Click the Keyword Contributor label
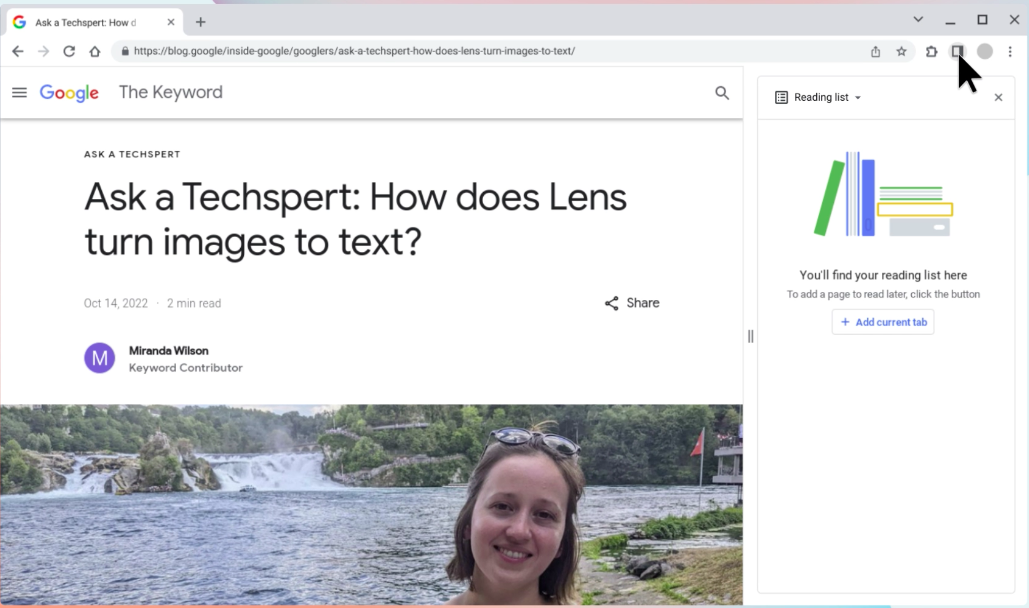Viewport: 1029px width, 608px height. click(186, 368)
